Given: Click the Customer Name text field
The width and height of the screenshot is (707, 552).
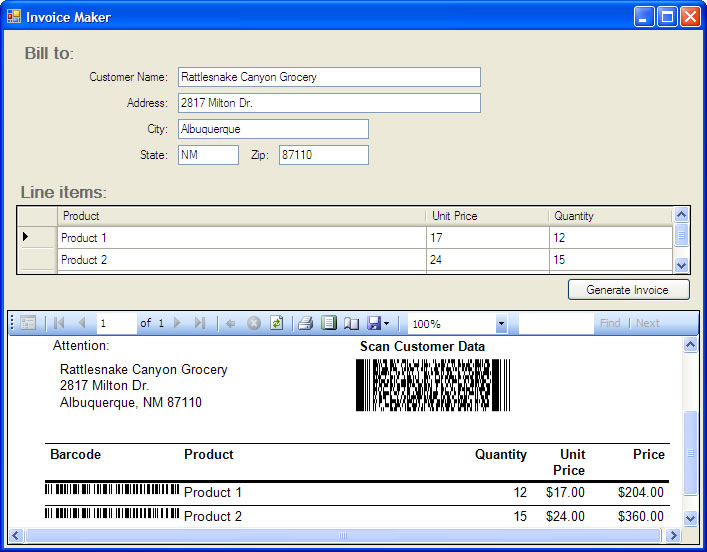Looking at the screenshot, I should point(329,77).
